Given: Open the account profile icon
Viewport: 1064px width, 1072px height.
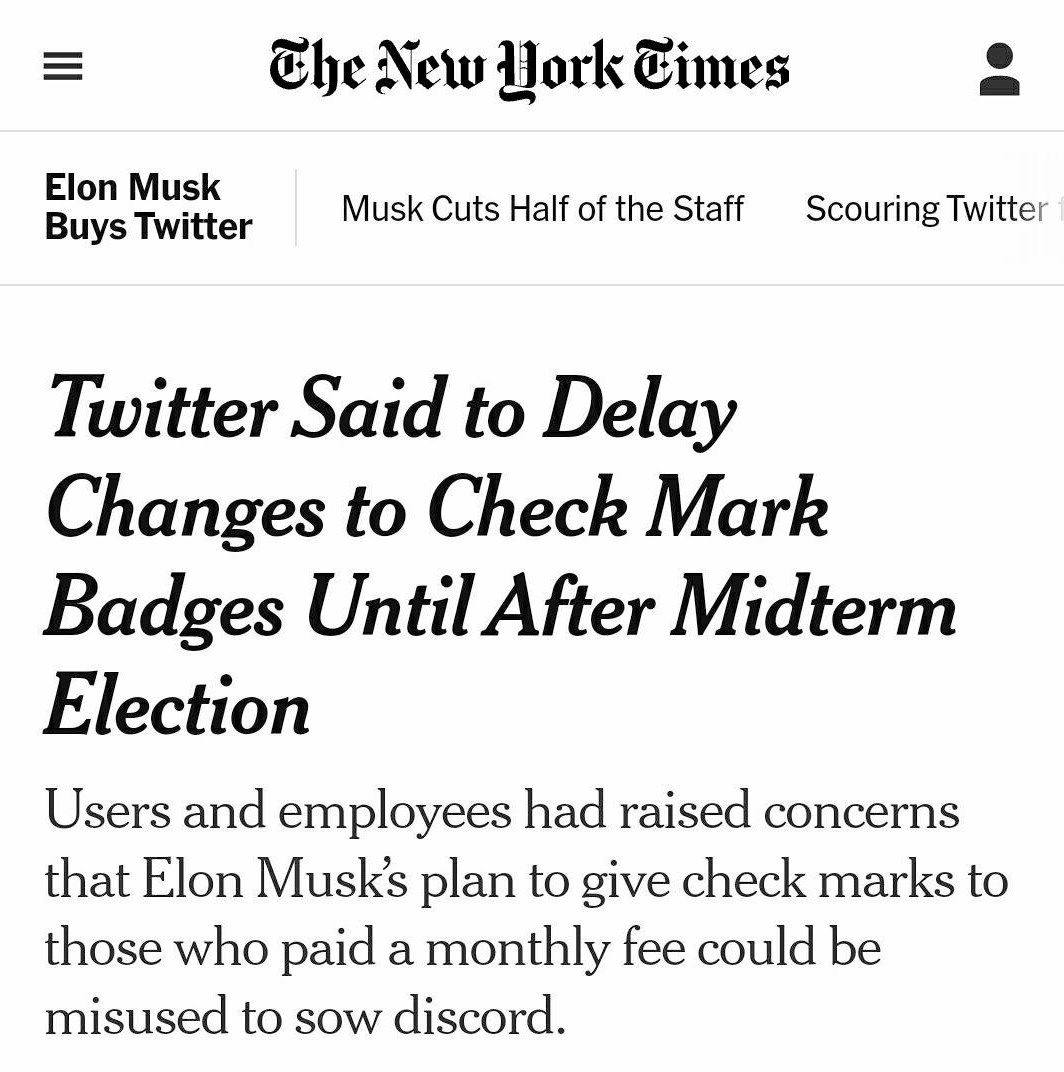Looking at the screenshot, I should pyautogui.click(x=999, y=69).
